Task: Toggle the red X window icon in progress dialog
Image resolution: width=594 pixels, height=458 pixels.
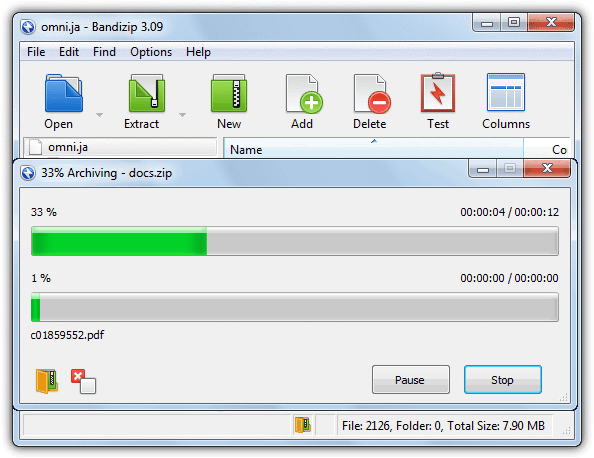Action: (x=83, y=381)
